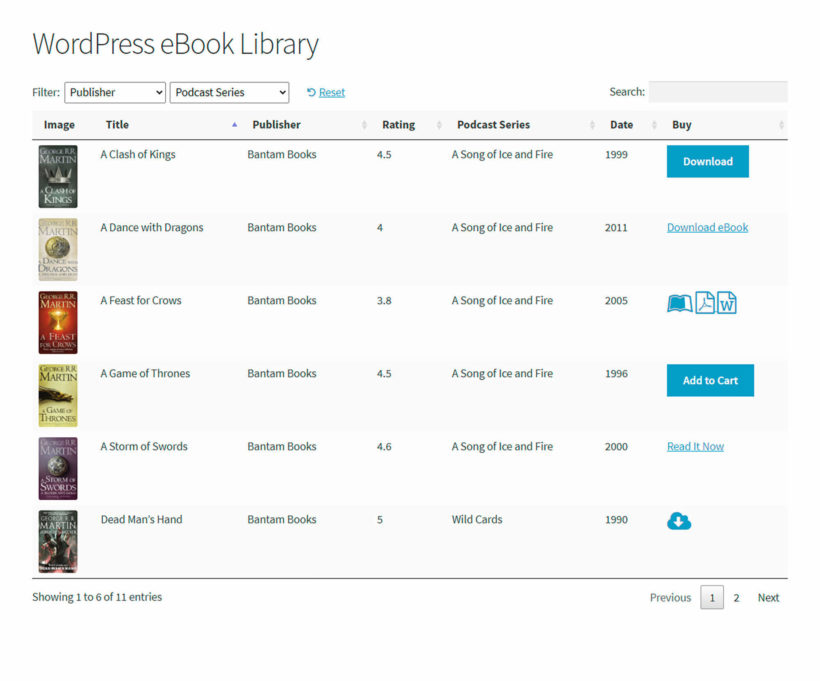Screen dimensions: 820x681
Task: Go to page 2 of results
Action: pos(736,597)
